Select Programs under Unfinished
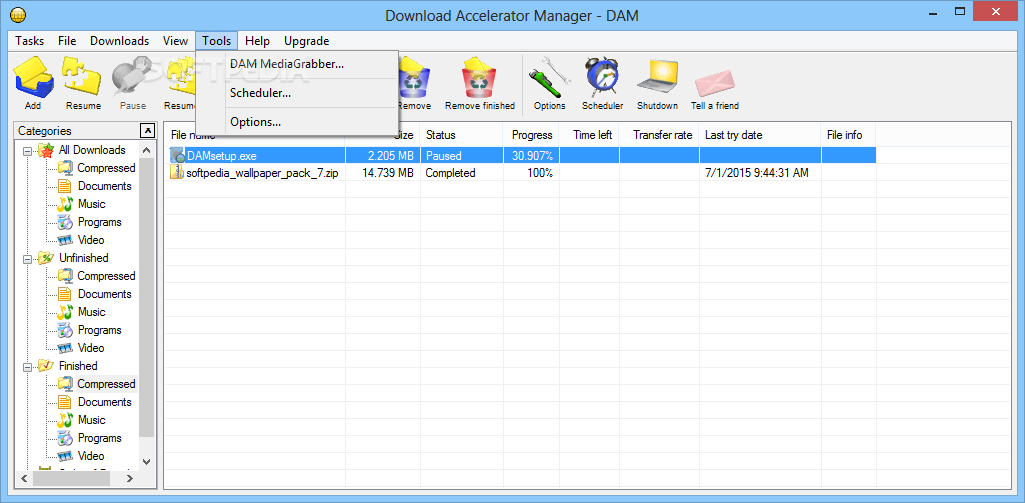Viewport: 1025px width, 503px height. pyautogui.click(x=99, y=330)
